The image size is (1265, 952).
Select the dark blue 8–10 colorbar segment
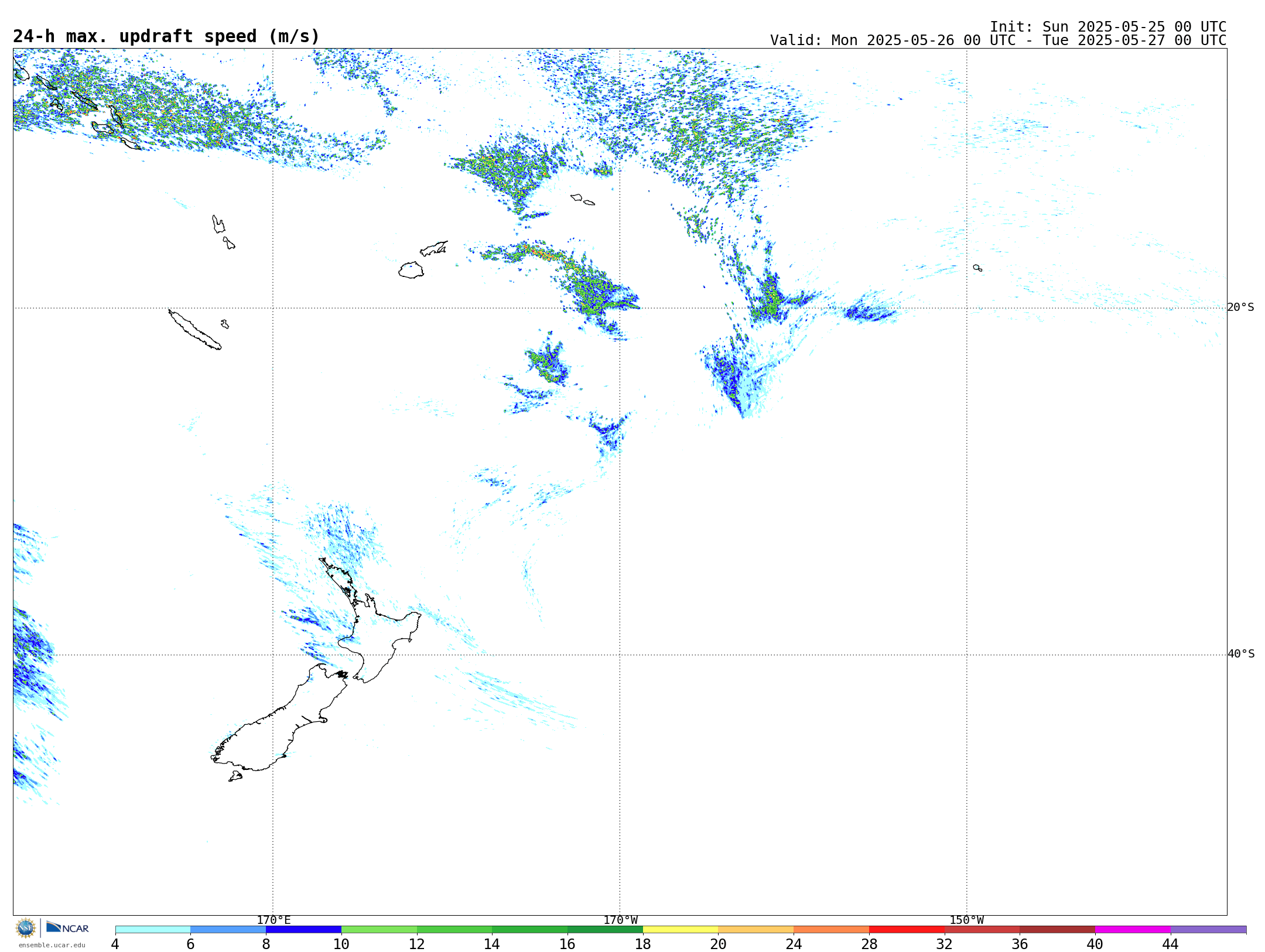coord(303,929)
